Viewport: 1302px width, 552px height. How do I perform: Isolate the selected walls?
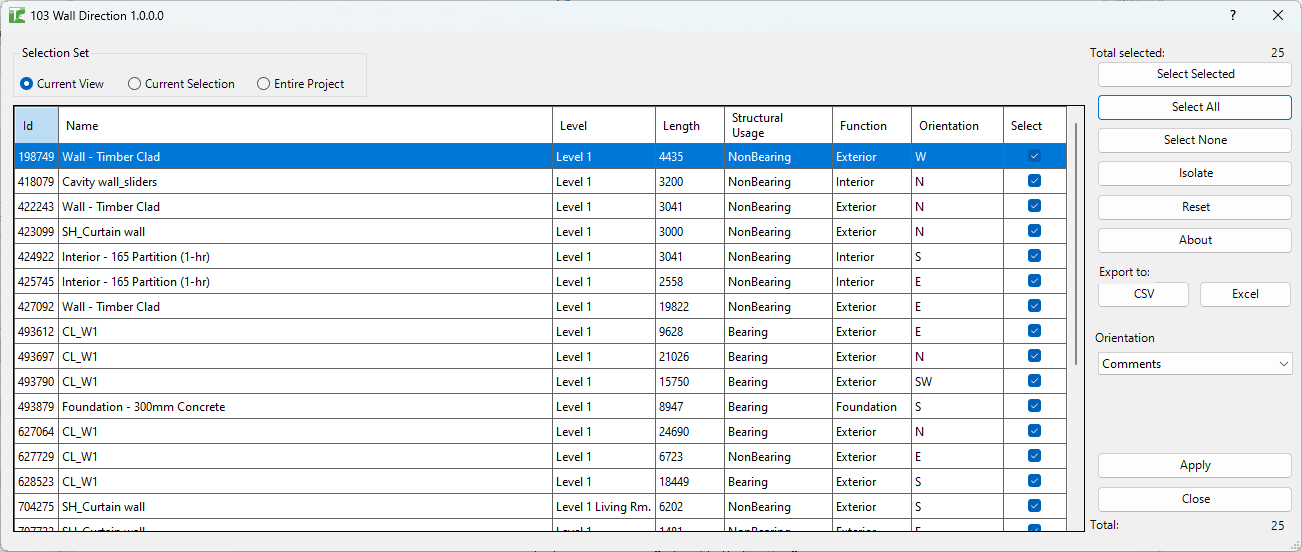click(1195, 173)
